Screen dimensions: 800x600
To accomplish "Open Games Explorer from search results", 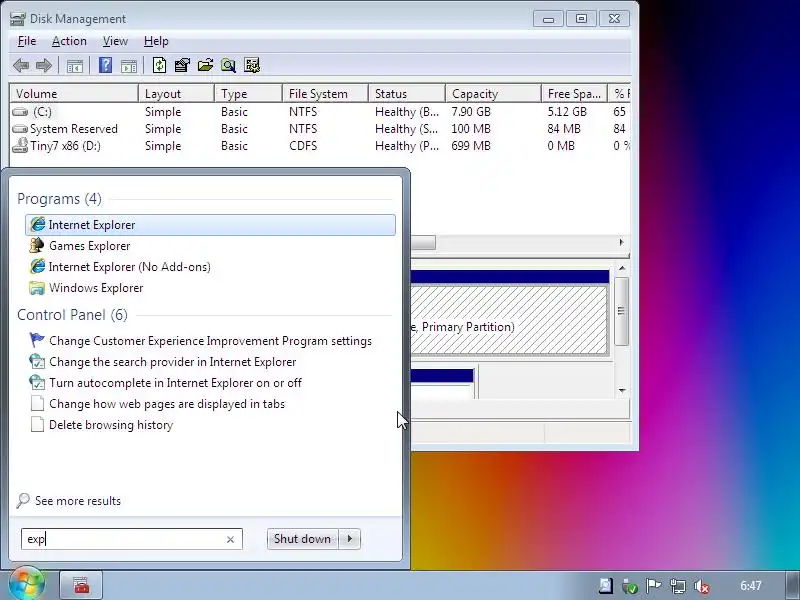I will point(210,246).
